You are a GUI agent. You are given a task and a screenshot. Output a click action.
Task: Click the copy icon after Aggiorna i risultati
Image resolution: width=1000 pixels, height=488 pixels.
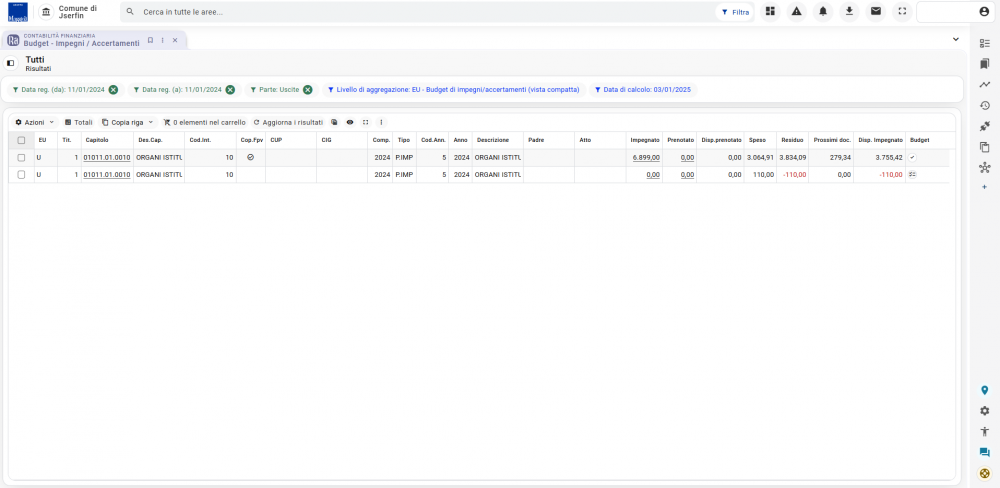point(334,122)
